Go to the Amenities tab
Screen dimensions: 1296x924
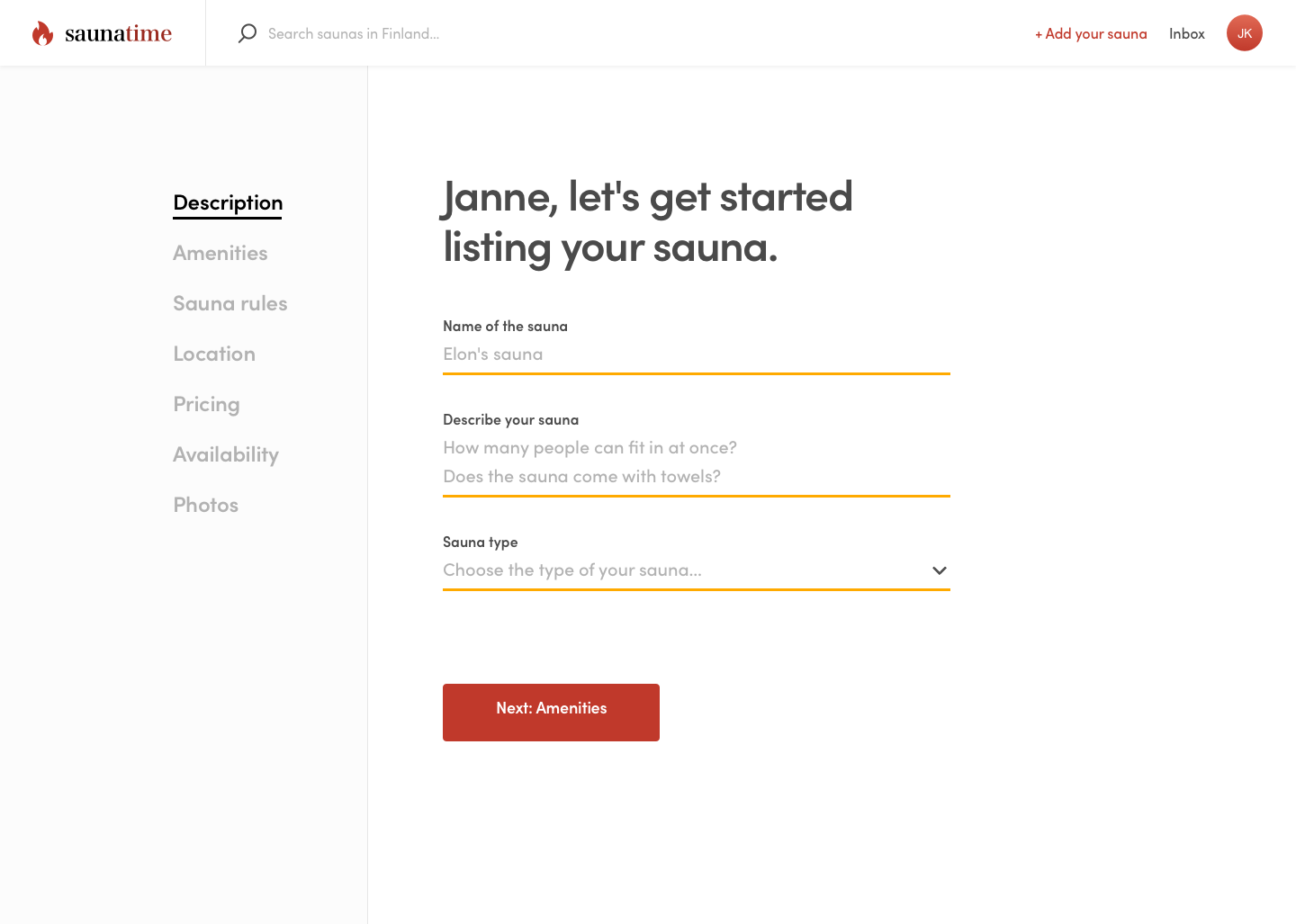coord(220,254)
